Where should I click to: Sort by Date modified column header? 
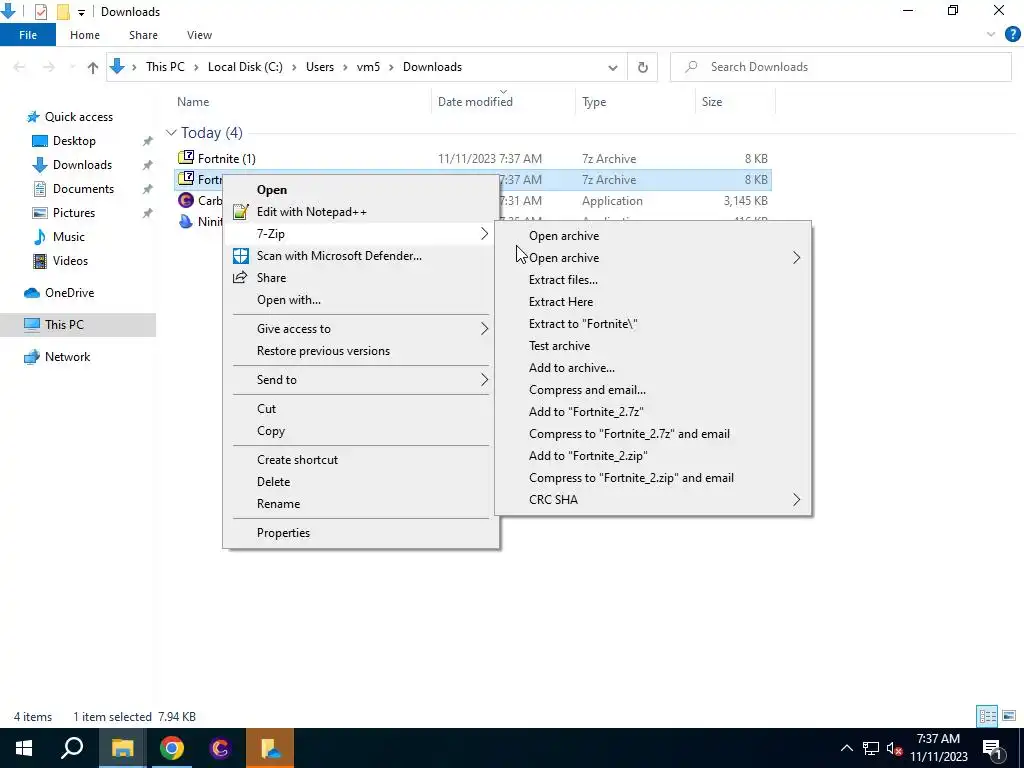[x=475, y=102]
